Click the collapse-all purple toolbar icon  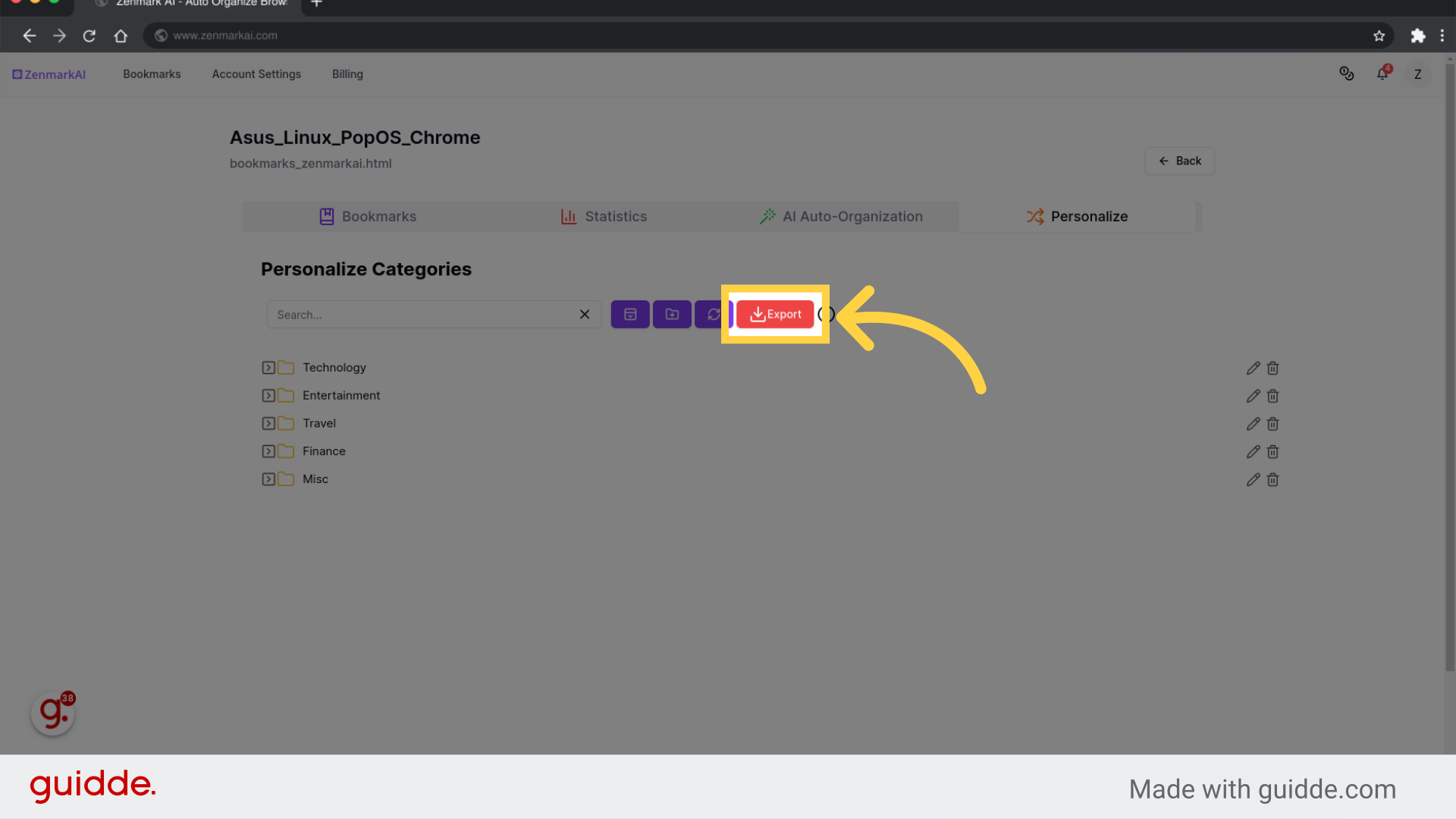pyautogui.click(x=630, y=314)
